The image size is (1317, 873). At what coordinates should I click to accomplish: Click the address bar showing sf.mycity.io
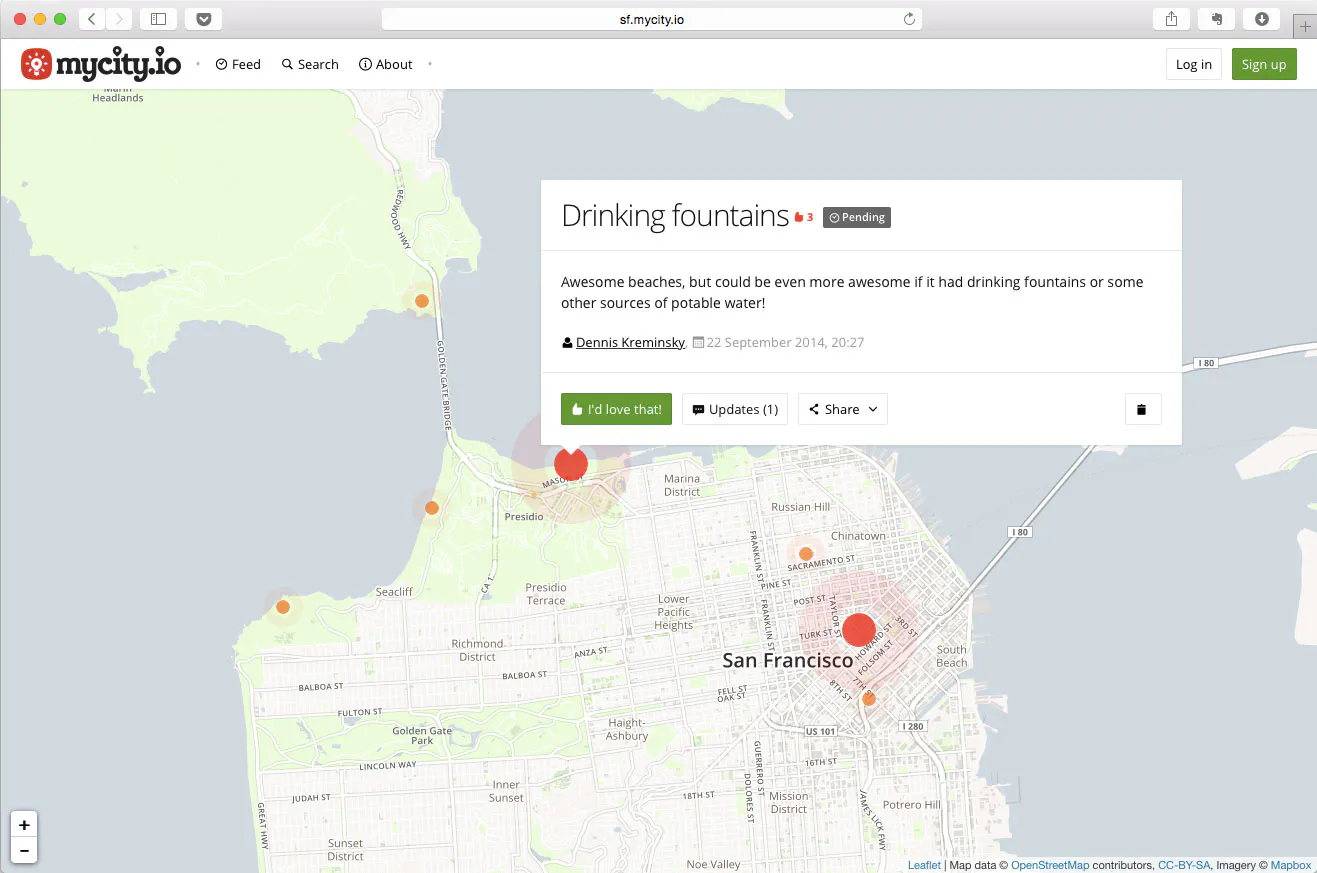tap(652, 19)
